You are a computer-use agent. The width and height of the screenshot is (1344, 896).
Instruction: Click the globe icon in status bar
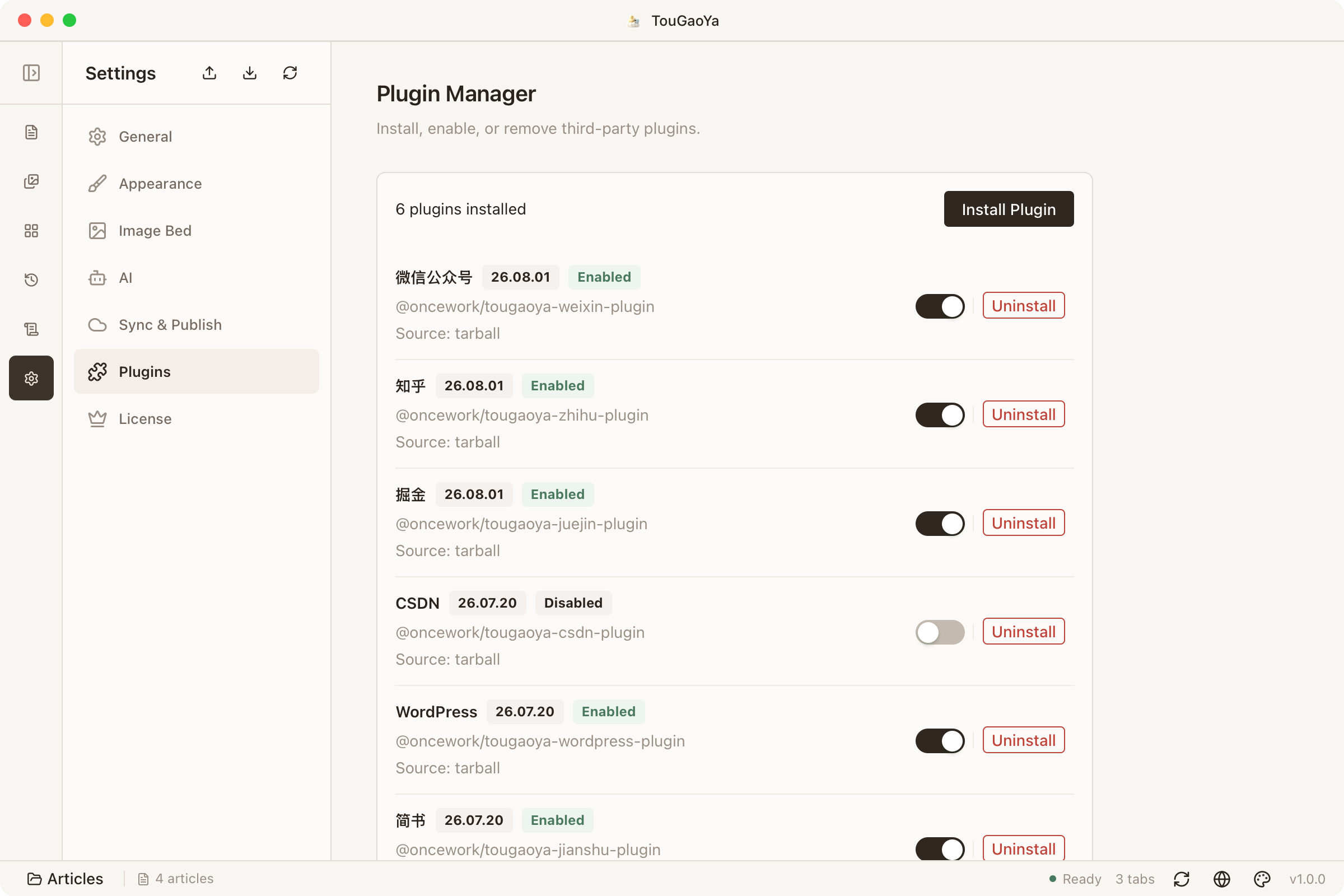(x=1222, y=879)
